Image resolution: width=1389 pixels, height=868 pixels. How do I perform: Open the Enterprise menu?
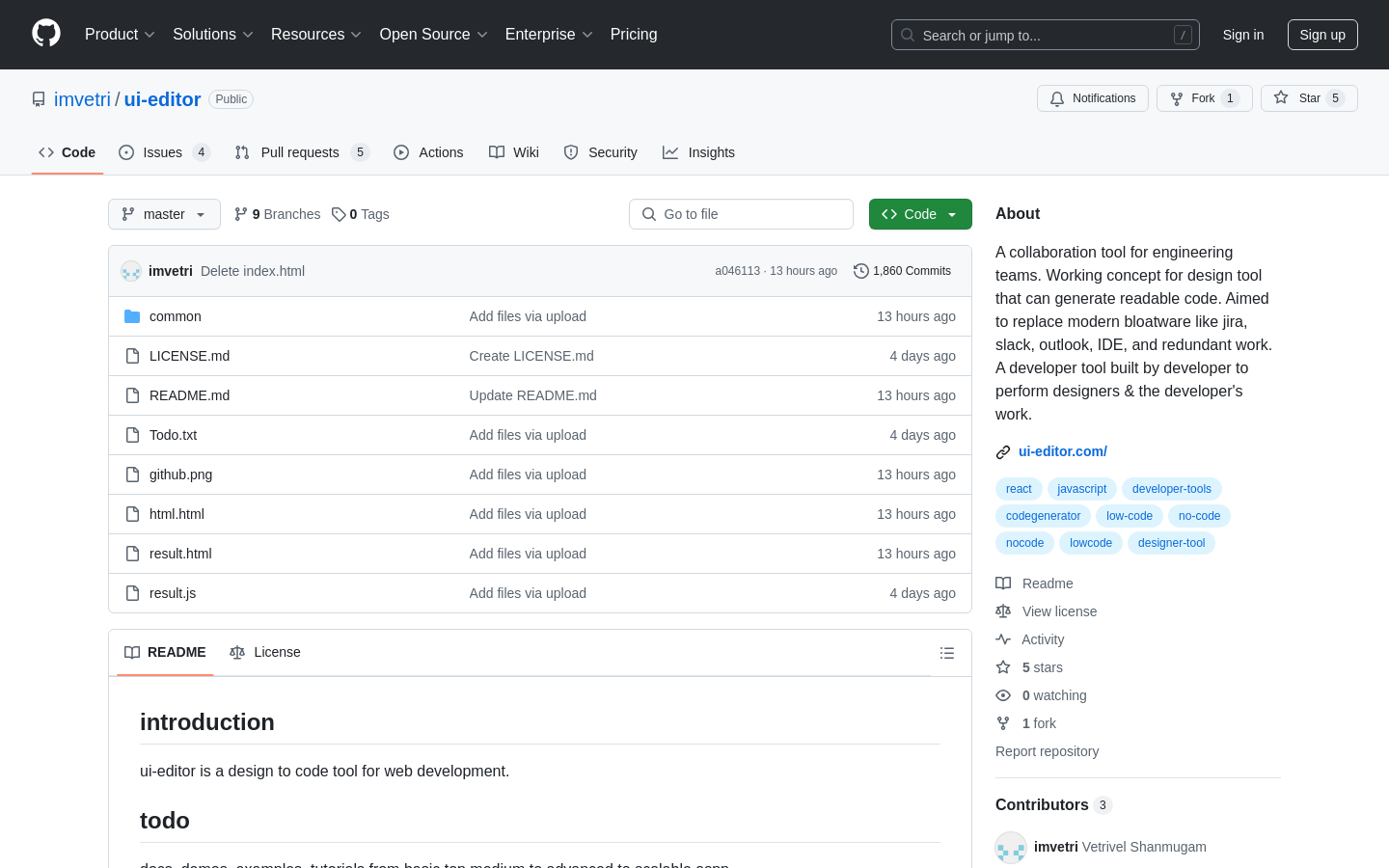tap(549, 34)
